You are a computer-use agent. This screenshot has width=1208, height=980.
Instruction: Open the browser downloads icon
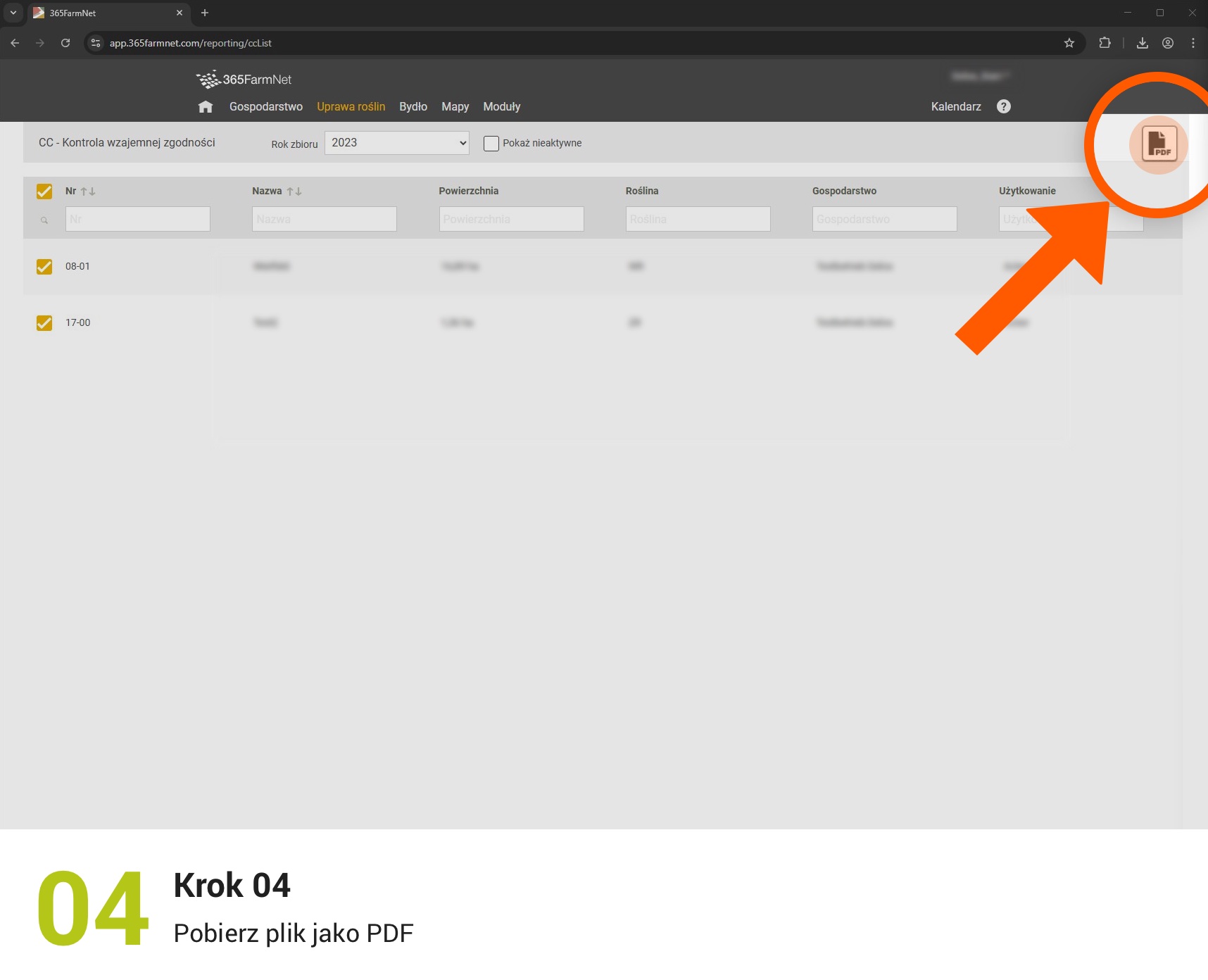1143,43
